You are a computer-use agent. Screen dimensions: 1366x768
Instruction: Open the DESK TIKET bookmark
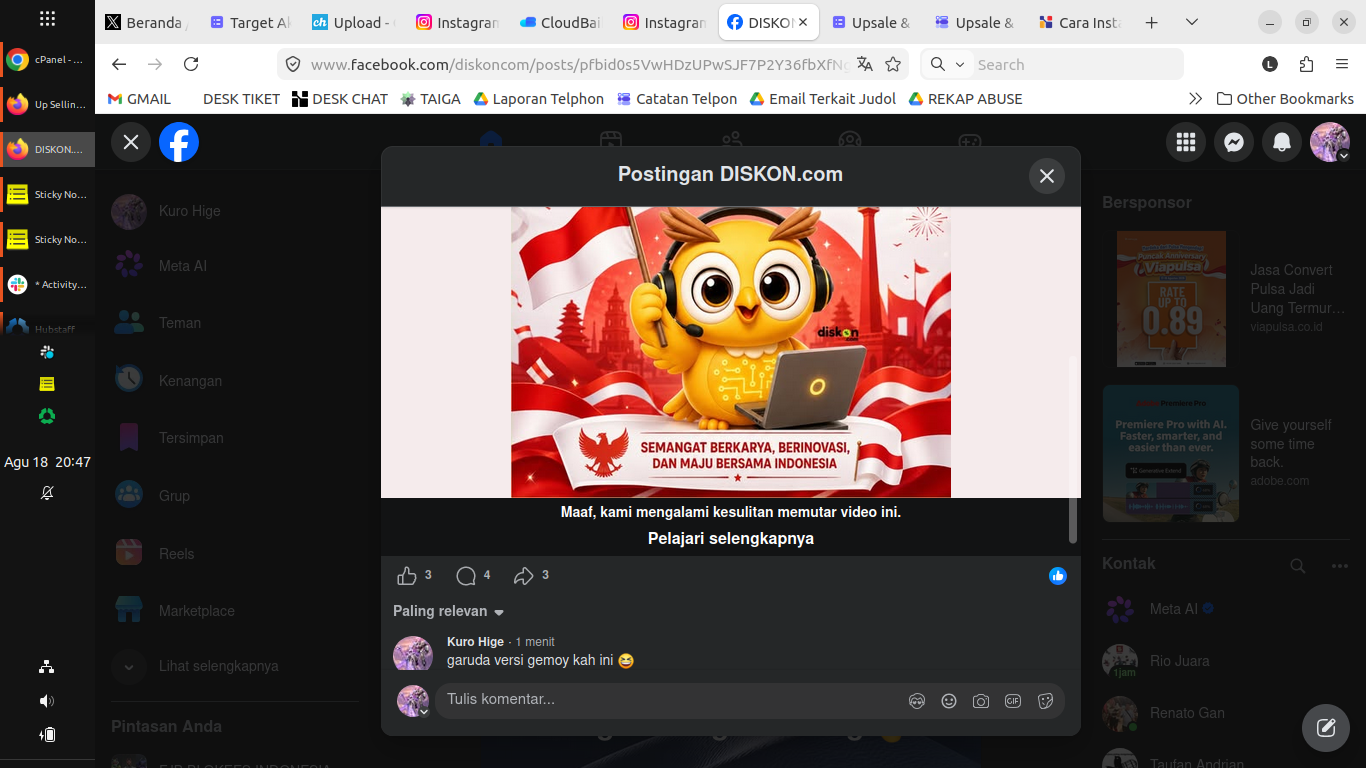[x=241, y=99]
